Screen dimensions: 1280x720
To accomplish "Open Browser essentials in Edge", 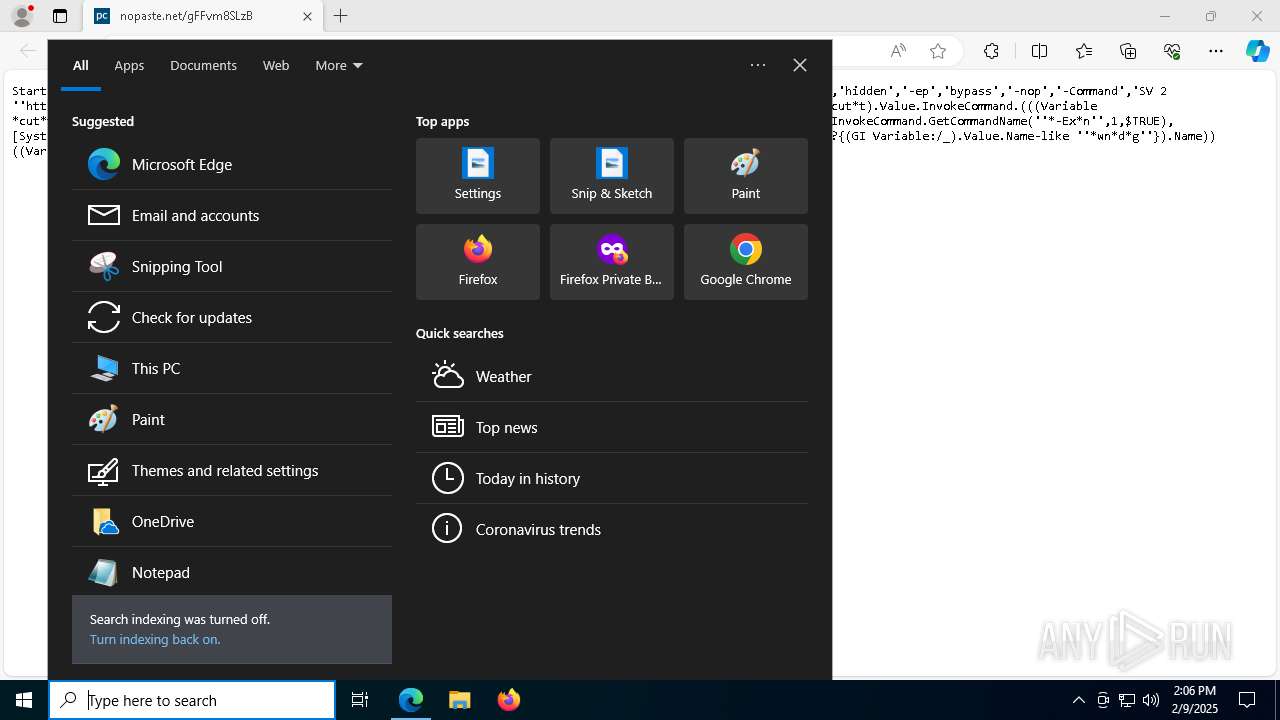I will pos(1172,51).
